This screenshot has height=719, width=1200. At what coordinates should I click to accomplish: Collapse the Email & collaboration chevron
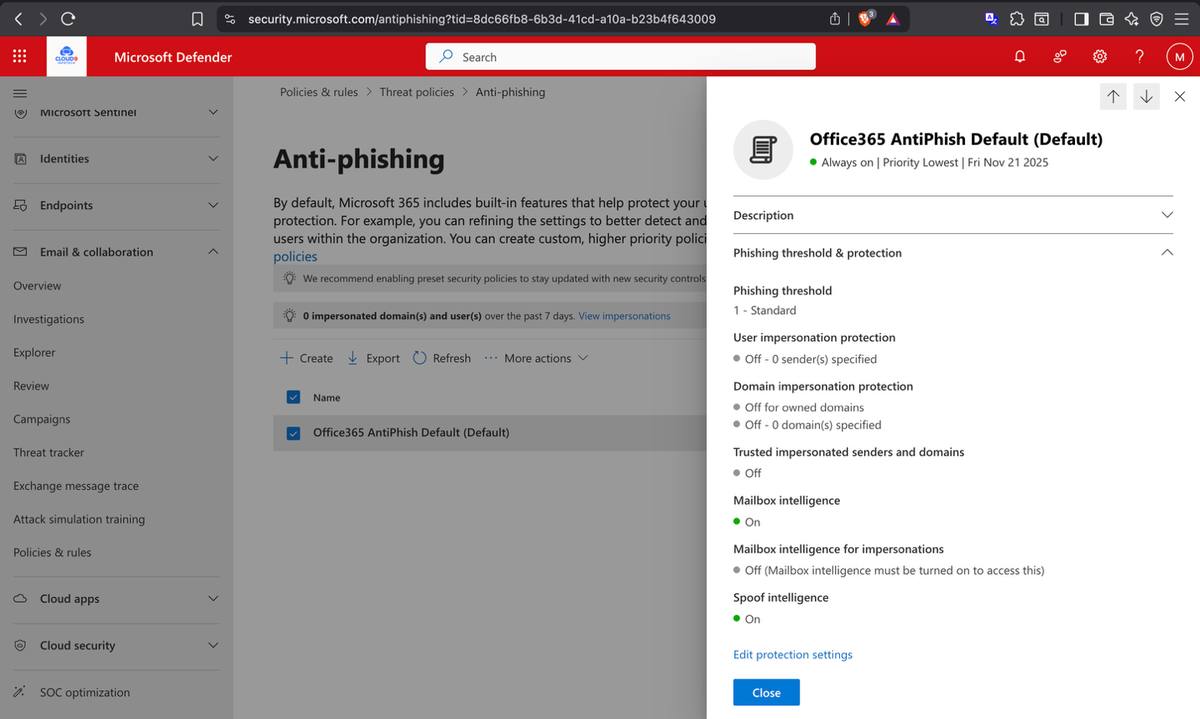click(213, 252)
